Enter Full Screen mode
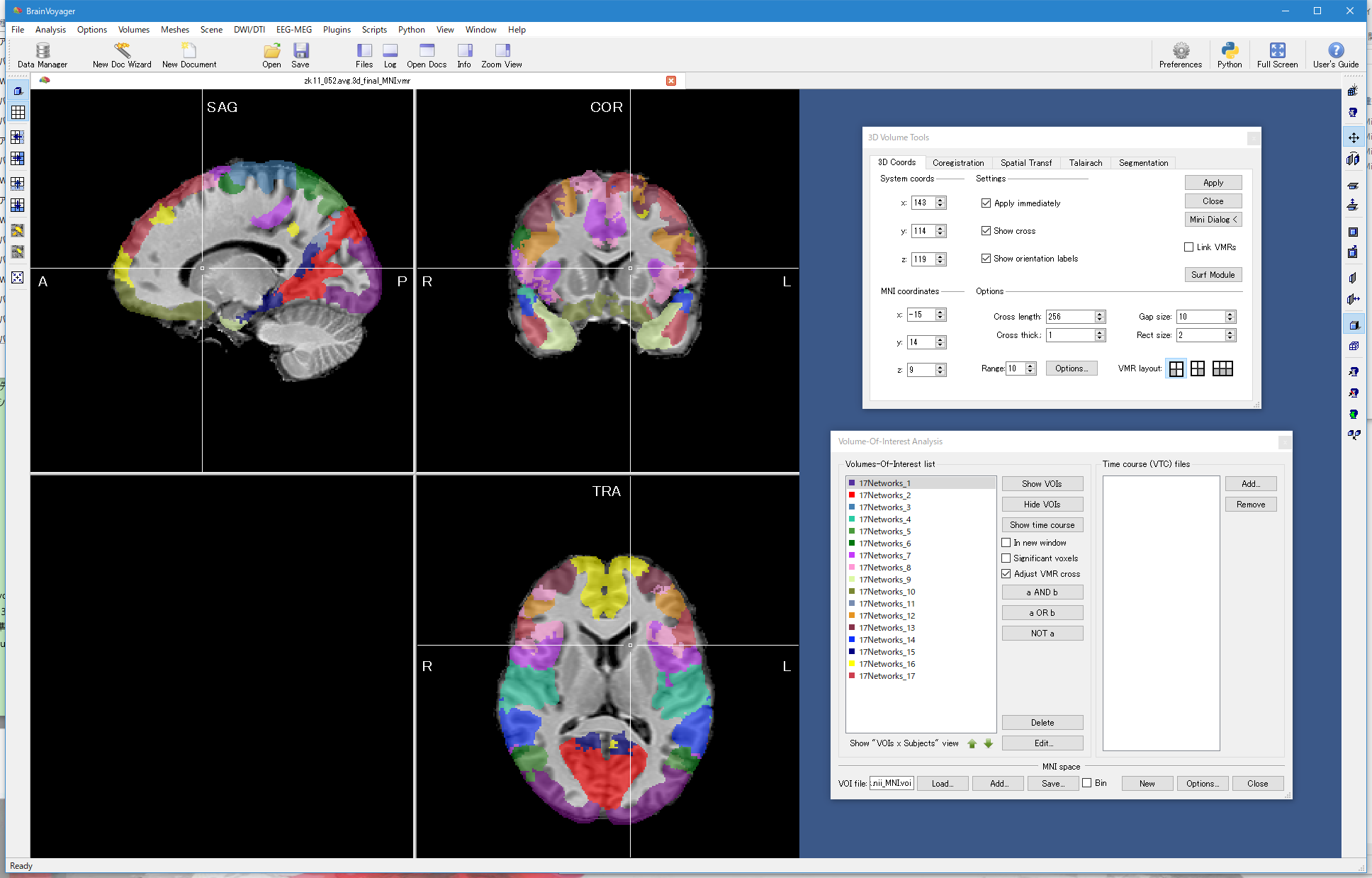 1277,55
